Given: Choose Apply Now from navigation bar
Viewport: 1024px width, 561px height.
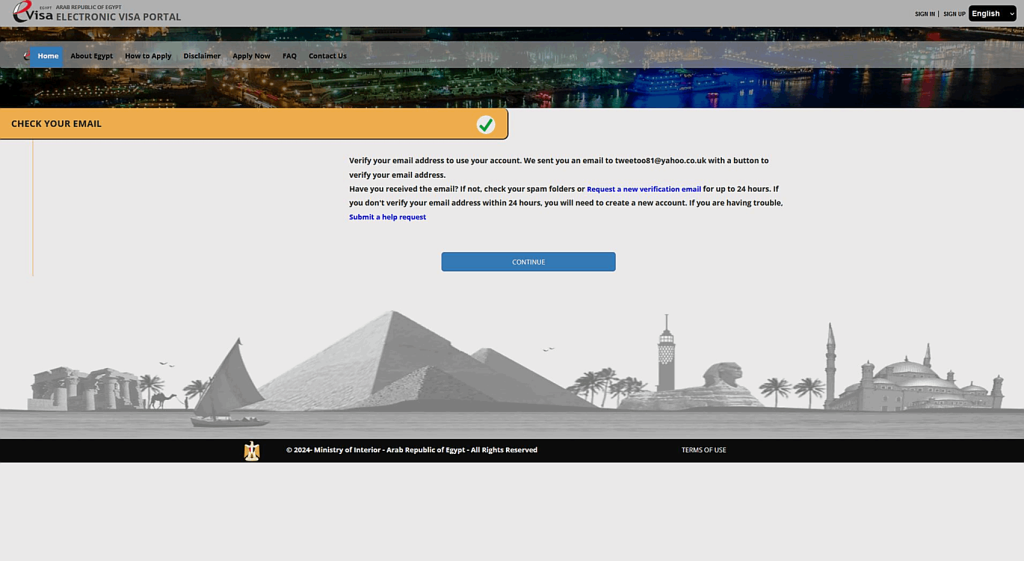Looking at the screenshot, I should [251, 56].
